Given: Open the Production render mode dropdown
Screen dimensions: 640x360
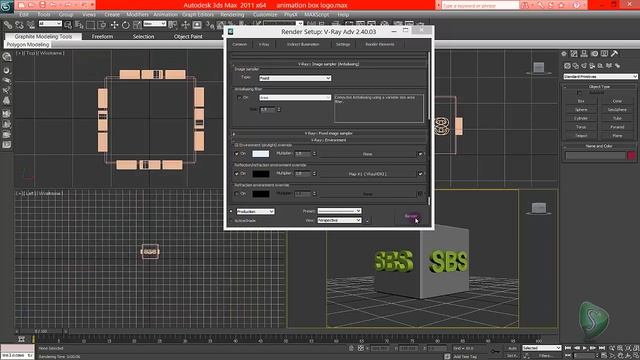Looking at the screenshot, I should [256, 211].
